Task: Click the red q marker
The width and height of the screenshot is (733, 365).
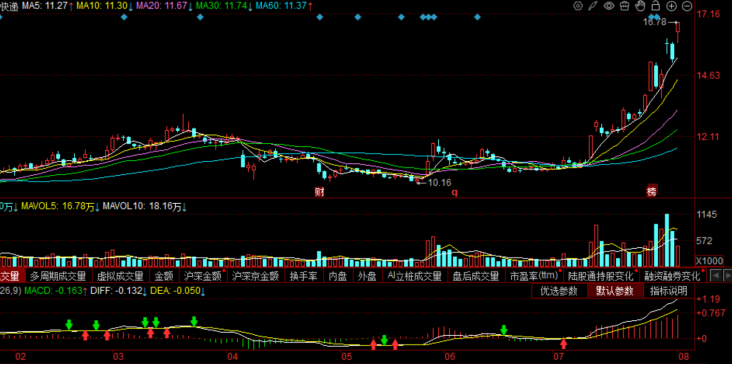Action: coord(454,192)
